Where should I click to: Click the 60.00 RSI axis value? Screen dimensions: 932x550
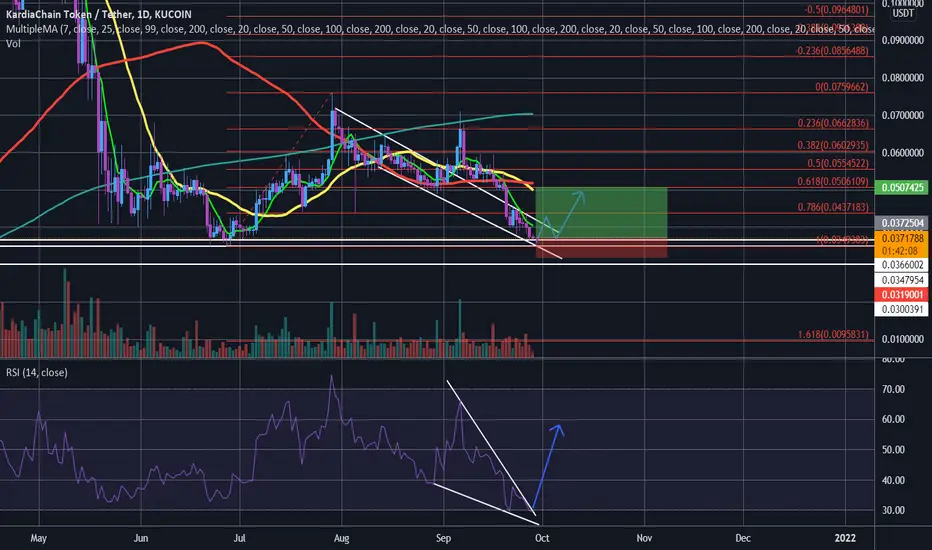click(x=893, y=419)
